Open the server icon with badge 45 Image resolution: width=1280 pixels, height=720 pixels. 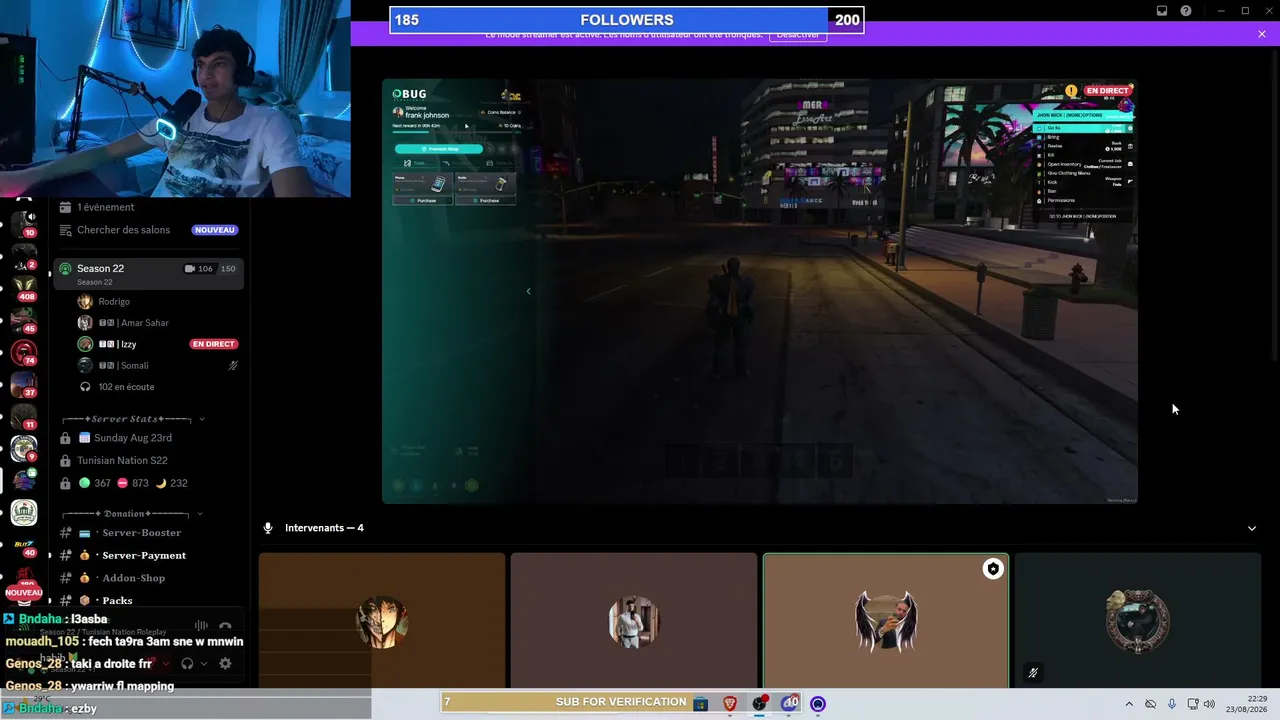[x=24, y=320]
